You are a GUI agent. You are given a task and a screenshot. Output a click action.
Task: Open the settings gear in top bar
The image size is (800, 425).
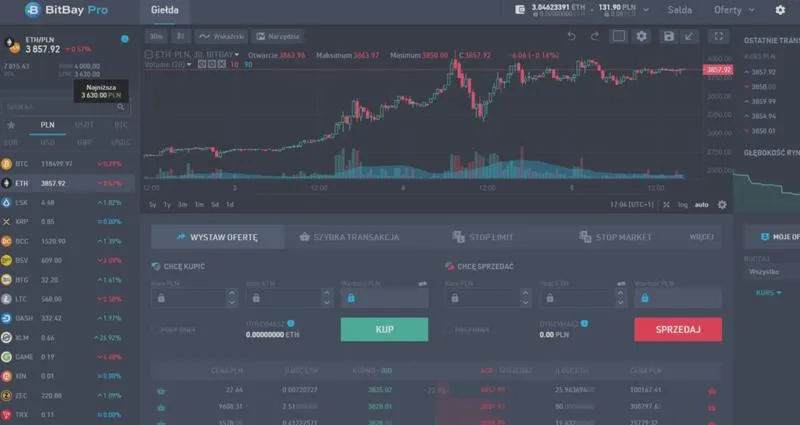(x=780, y=10)
